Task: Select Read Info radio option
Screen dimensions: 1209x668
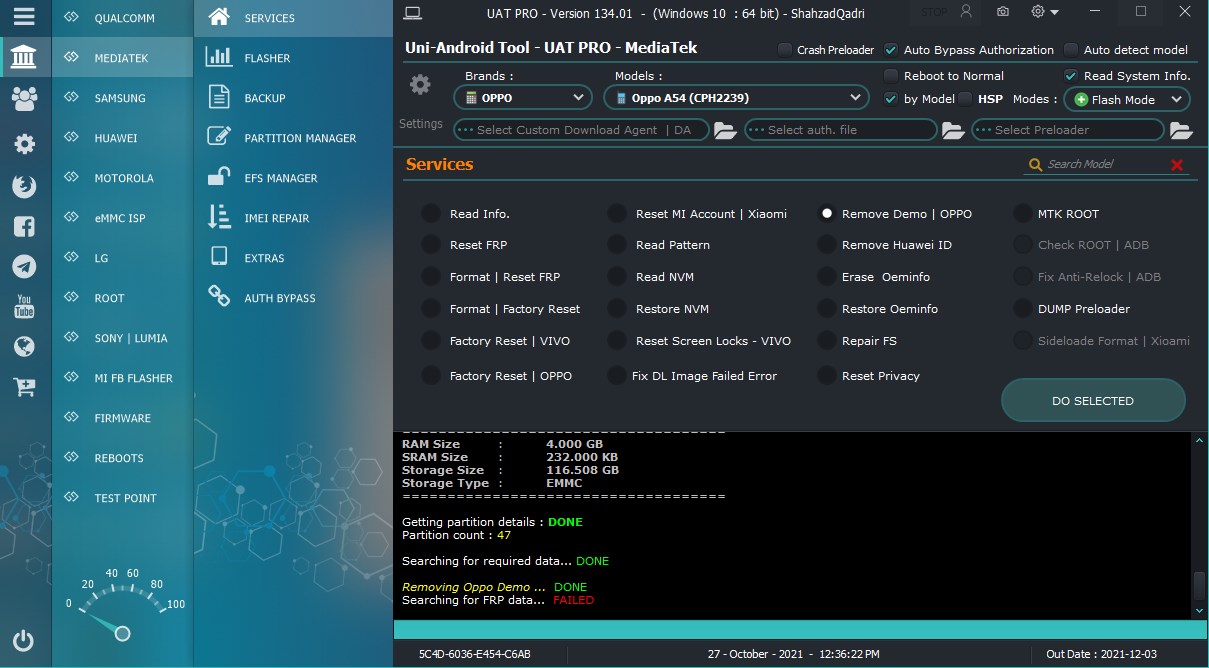Action: [430, 214]
